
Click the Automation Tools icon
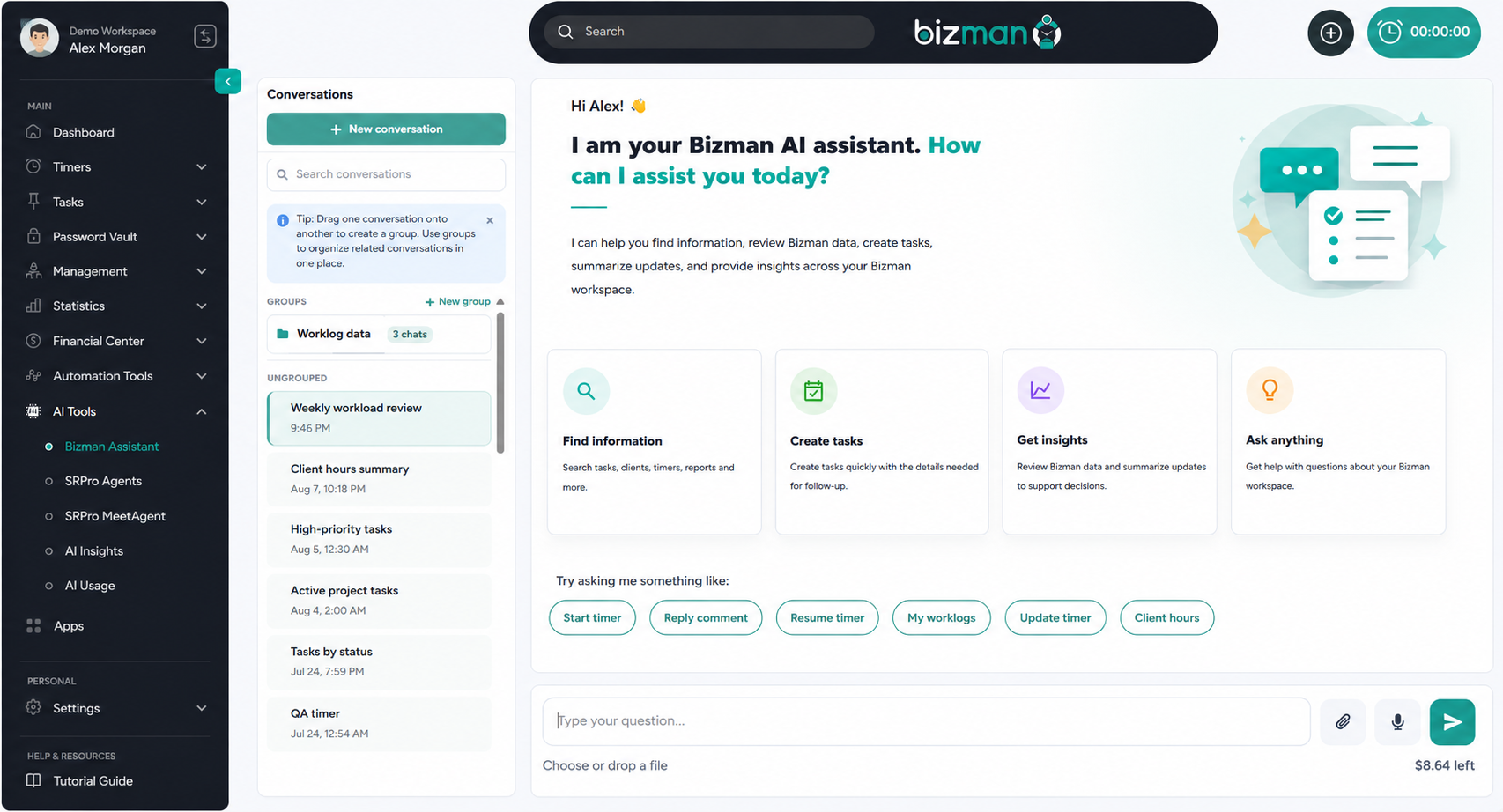[x=33, y=375]
